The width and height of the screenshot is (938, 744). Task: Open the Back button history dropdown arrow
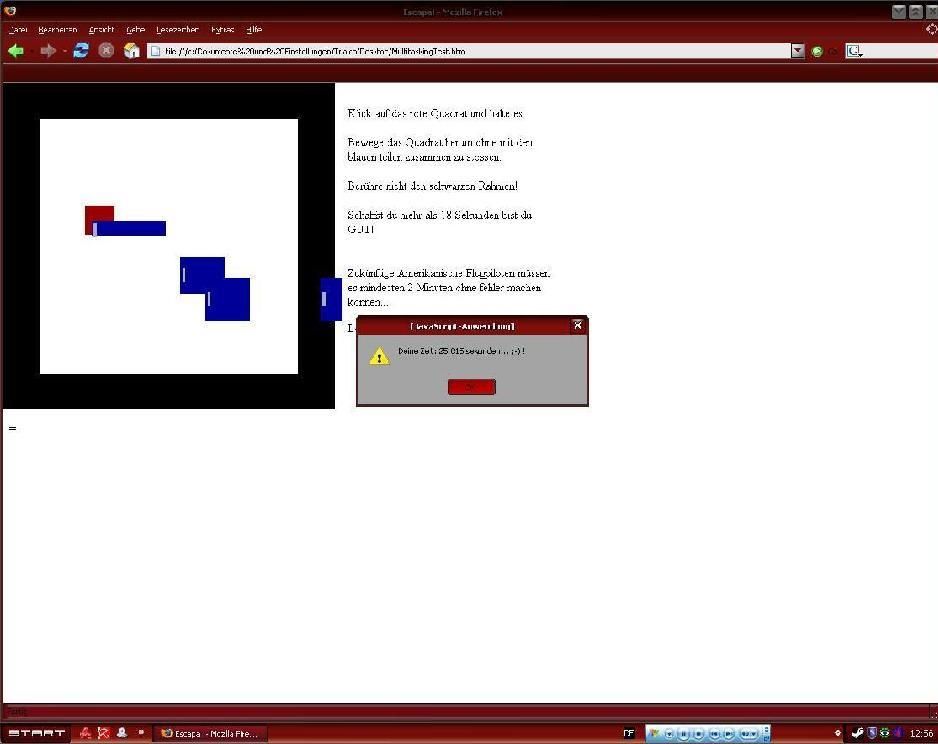click(31, 51)
